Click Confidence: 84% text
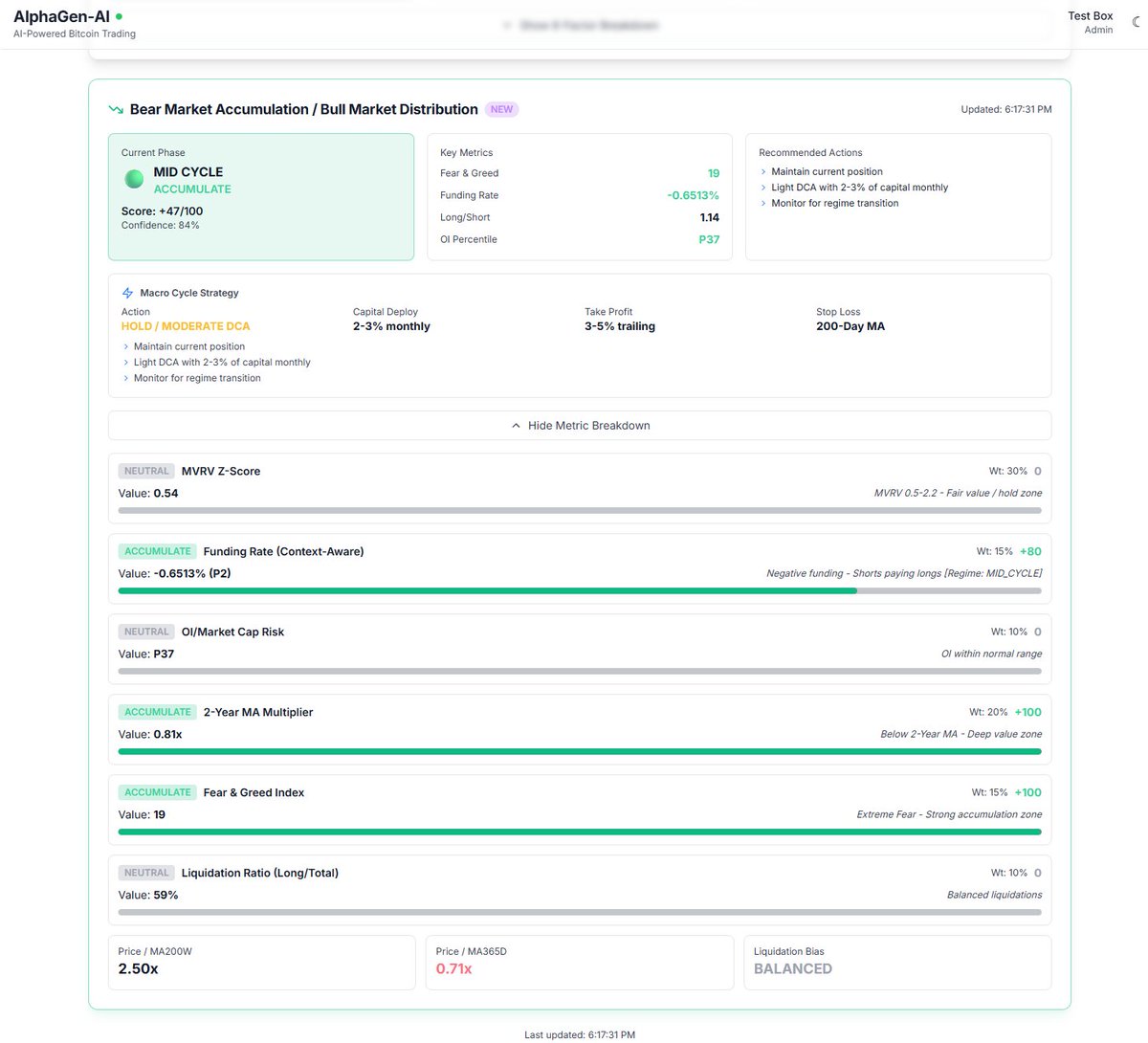Image resolution: width=1148 pixels, height=1043 pixels. [161, 226]
